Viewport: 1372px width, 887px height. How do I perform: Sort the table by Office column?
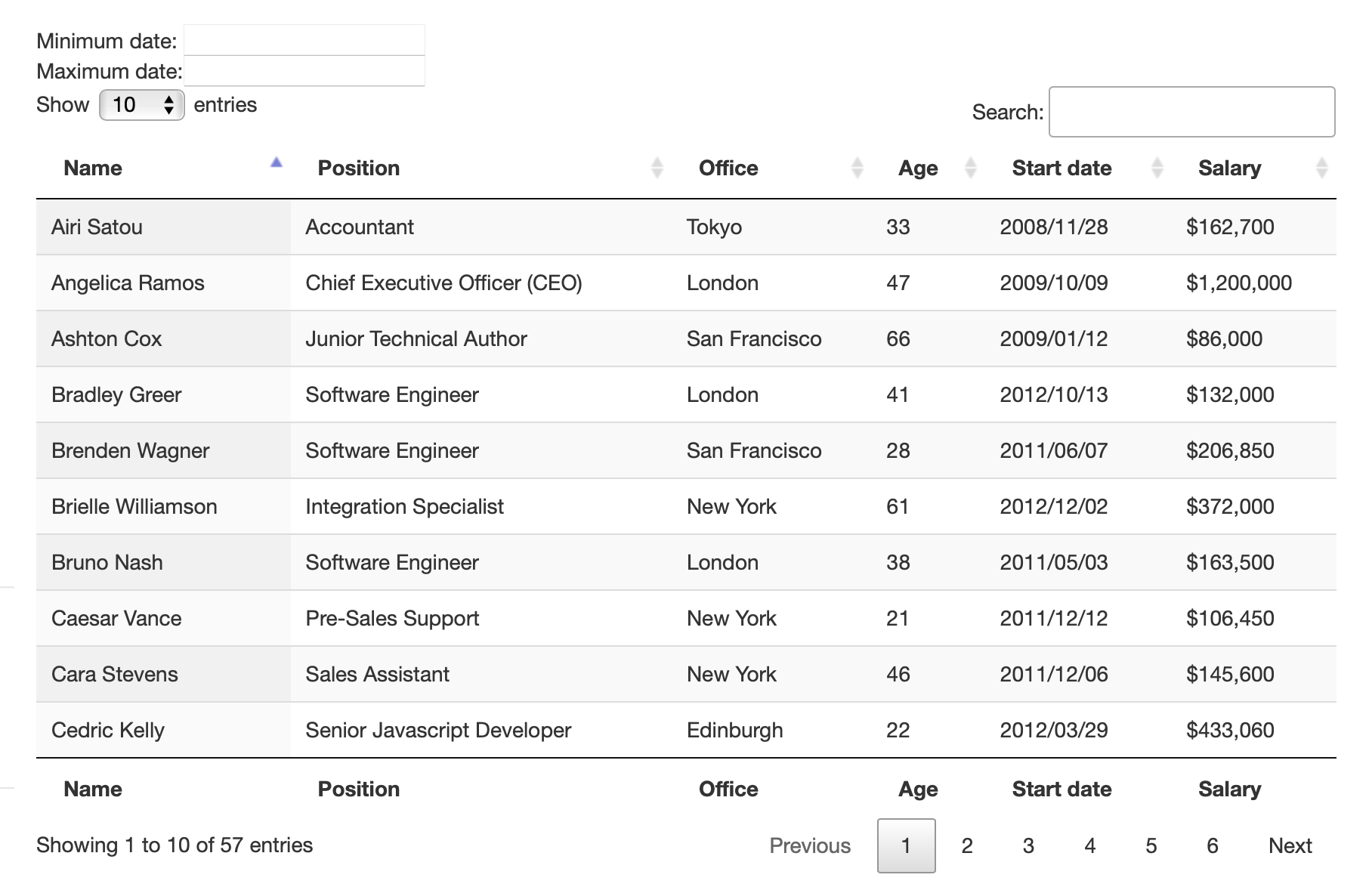pos(728,168)
